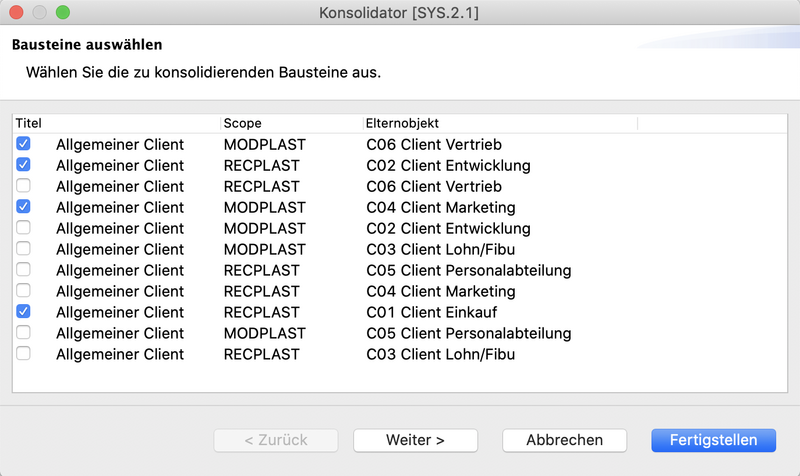Sort by the Titel column header
This screenshot has height=476, width=800.
click(117, 123)
